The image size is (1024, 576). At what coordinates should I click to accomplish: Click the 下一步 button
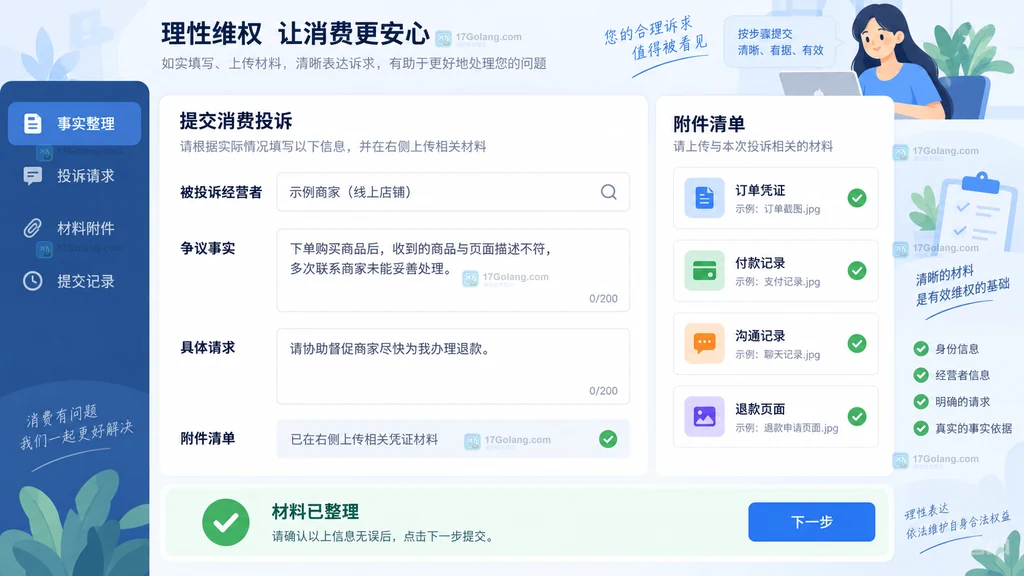(x=812, y=522)
